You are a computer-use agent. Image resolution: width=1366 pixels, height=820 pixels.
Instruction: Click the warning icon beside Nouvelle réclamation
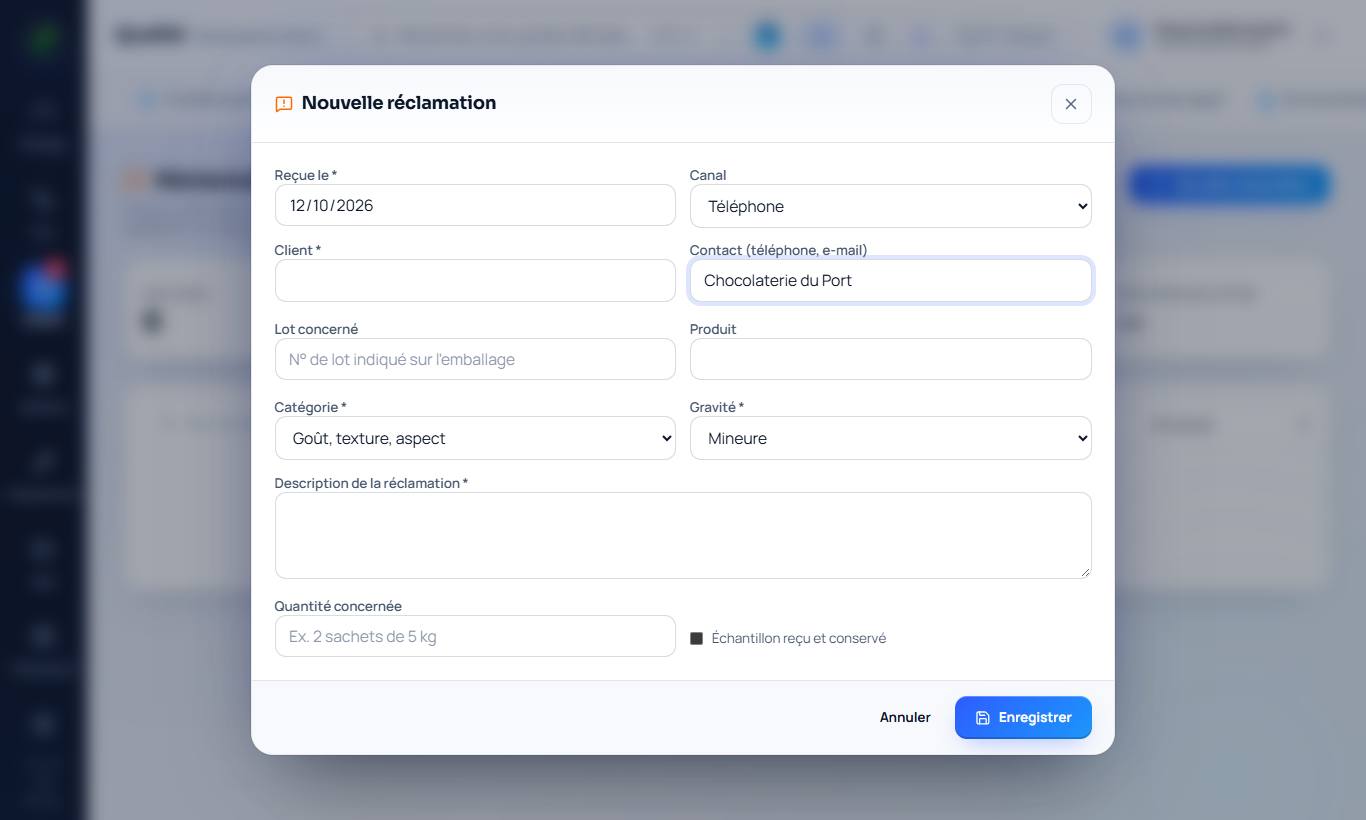(284, 104)
